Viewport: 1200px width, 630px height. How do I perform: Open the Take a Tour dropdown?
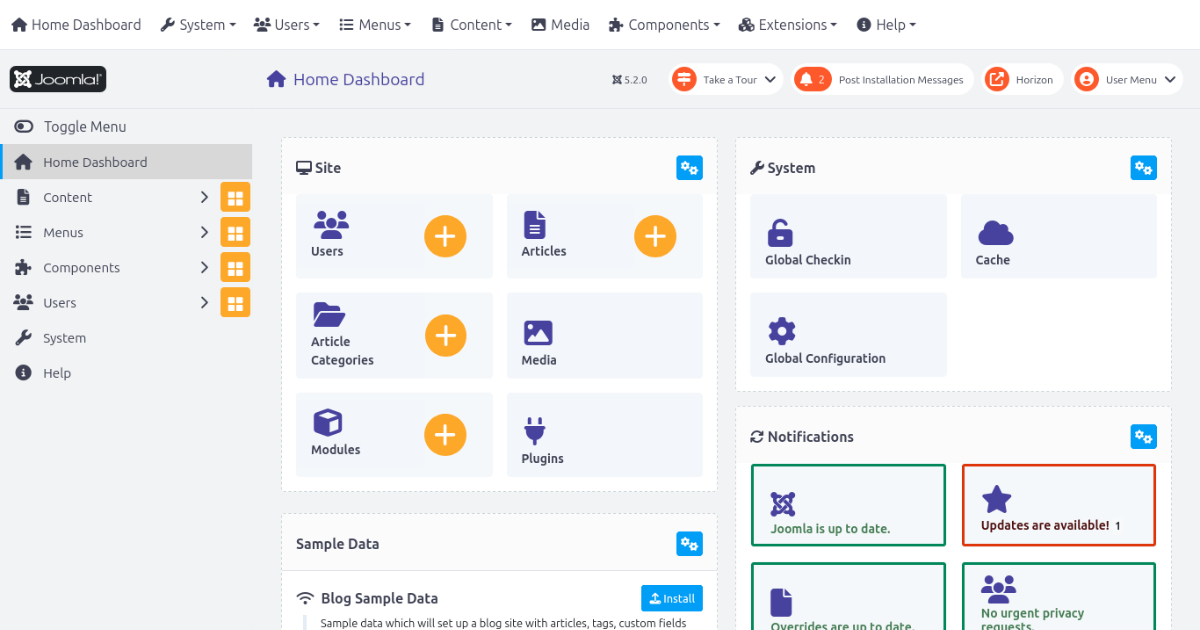point(725,79)
